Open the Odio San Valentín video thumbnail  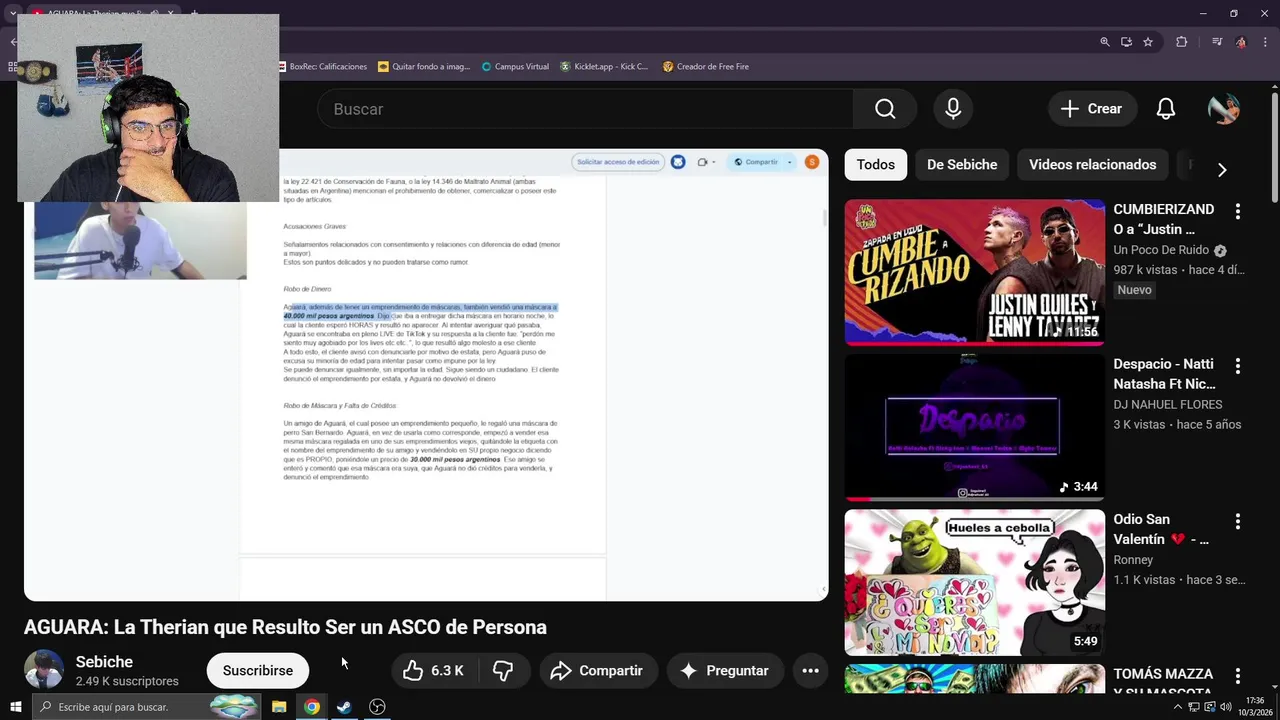[x=975, y=582]
